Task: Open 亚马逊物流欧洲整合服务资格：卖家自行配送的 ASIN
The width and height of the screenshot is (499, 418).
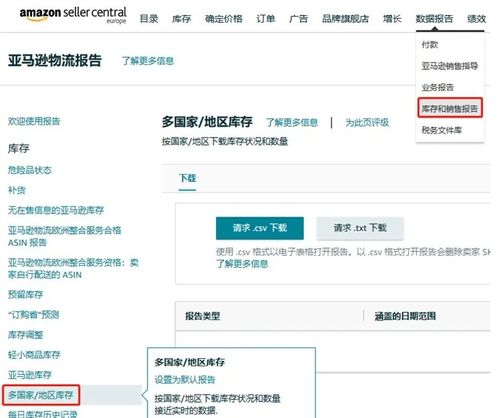Action: pos(73,268)
